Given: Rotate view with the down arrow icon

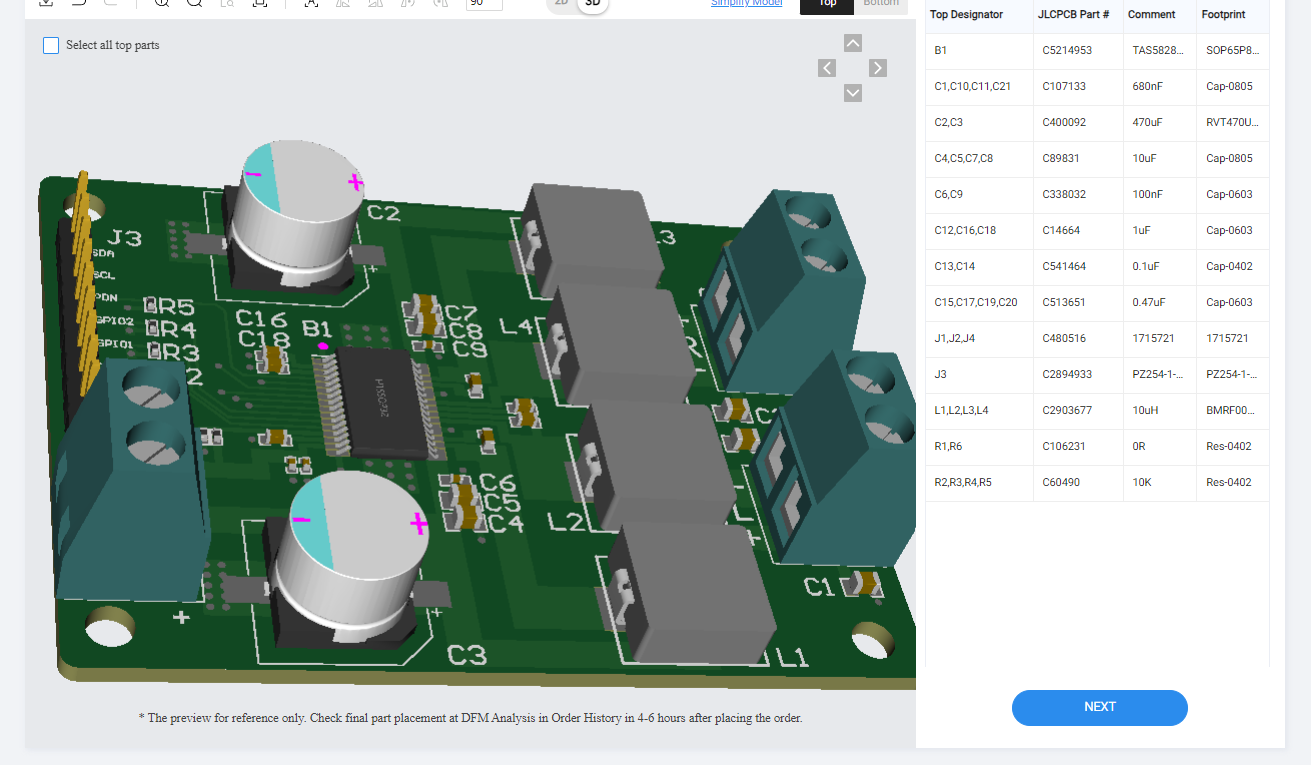Looking at the screenshot, I should click(x=853, y=93).
